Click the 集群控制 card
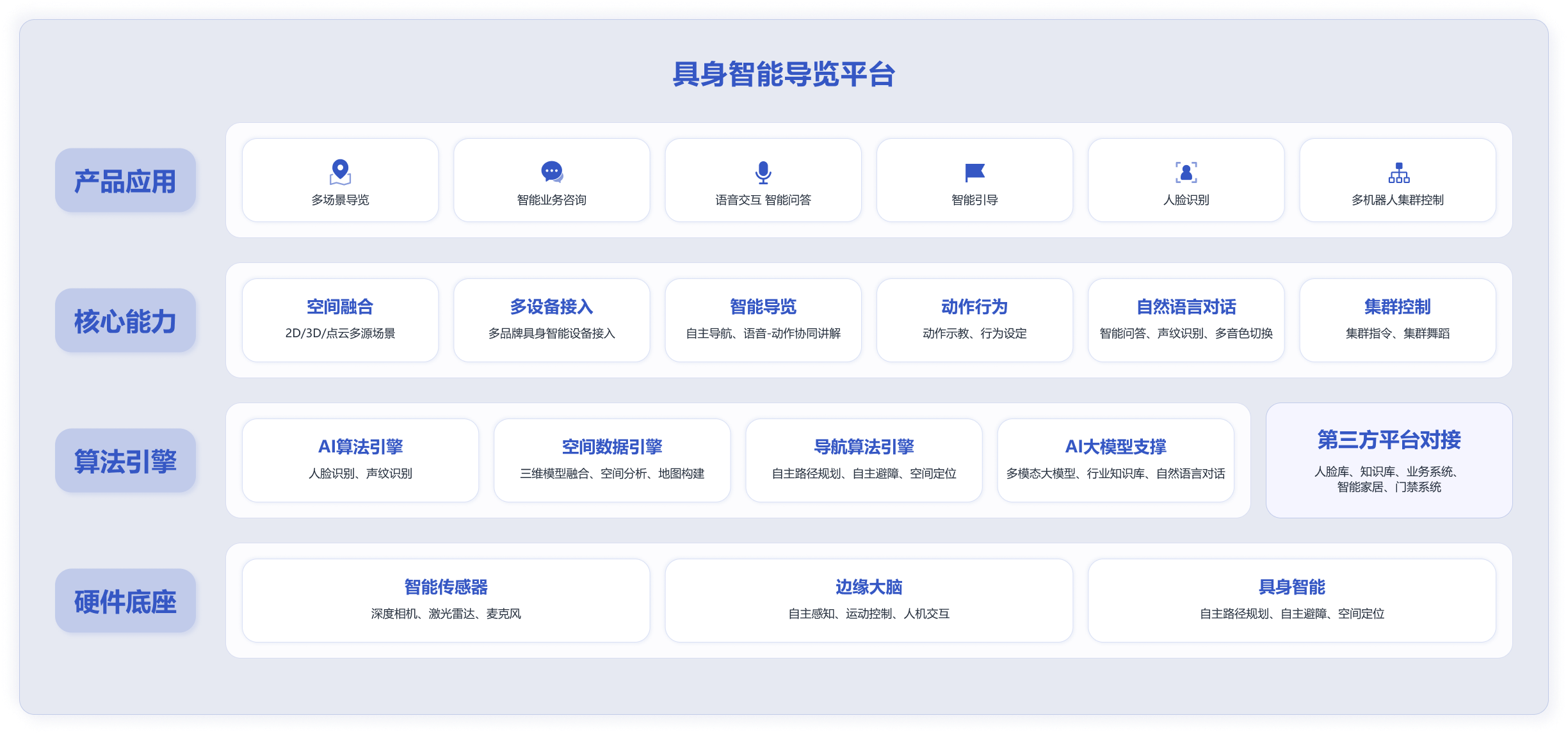Screen dimensions: 1568x734 [x=1397, y=320]
